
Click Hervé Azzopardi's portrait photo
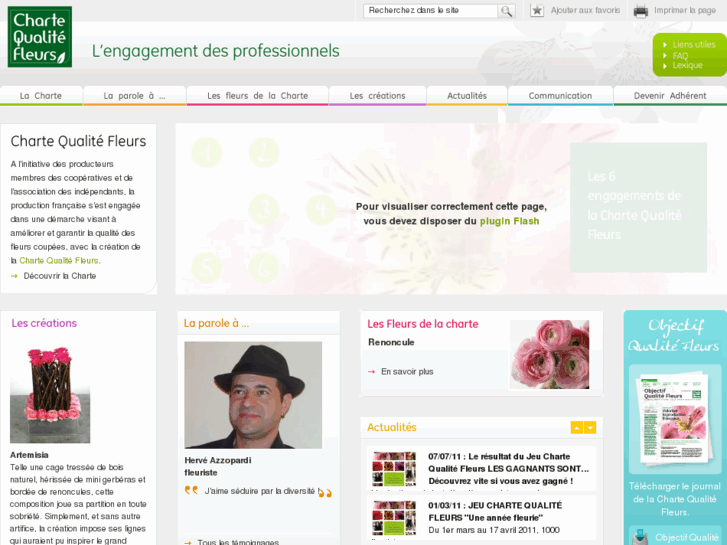[253, 395]
